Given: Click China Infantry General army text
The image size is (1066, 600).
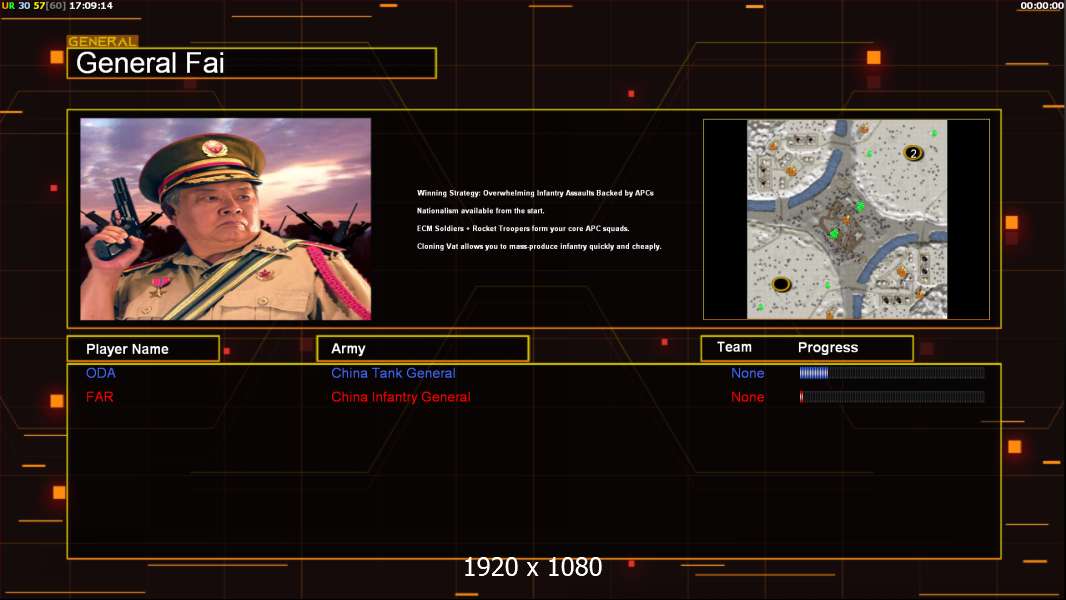Looking at the screenshot, I should [x=400, y=397].
